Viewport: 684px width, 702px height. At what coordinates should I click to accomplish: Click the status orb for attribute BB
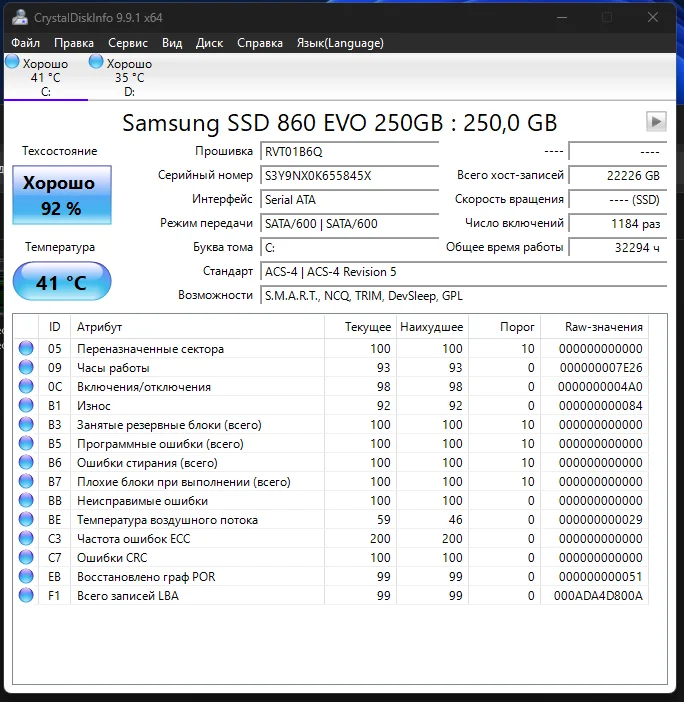pos(26,501)
